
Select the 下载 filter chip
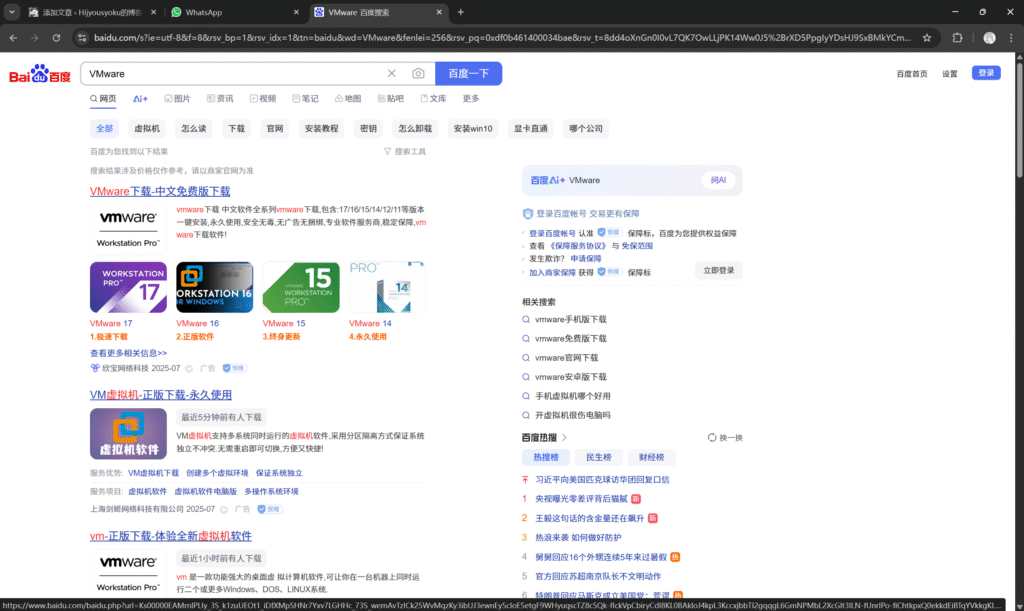coord(236,129)
